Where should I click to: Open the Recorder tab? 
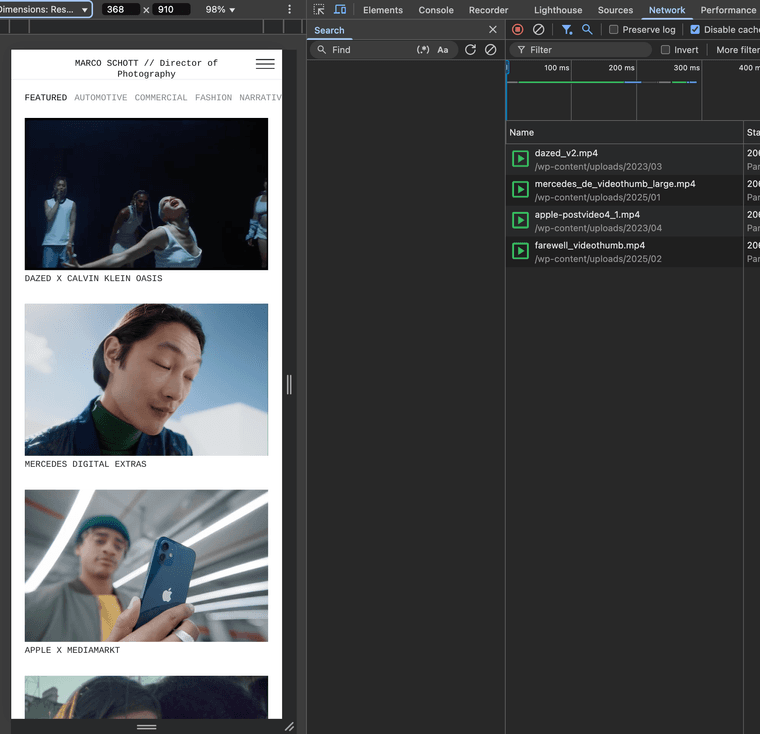point(488,10)
